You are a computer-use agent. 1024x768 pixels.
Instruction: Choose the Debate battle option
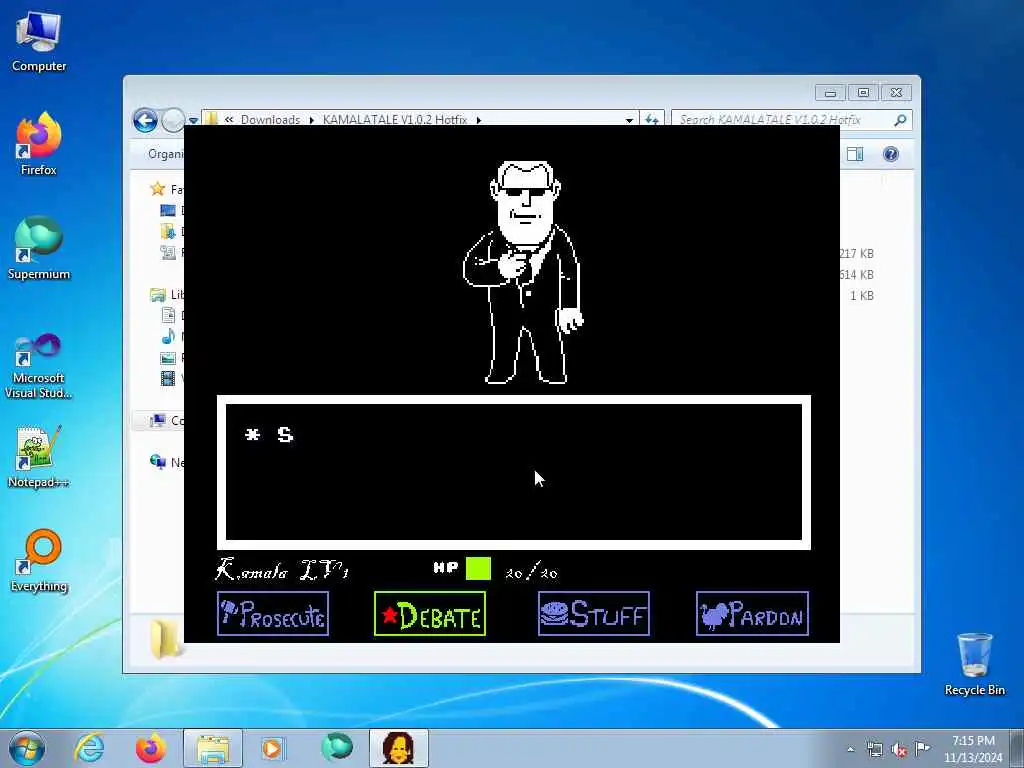coord(430,613)
